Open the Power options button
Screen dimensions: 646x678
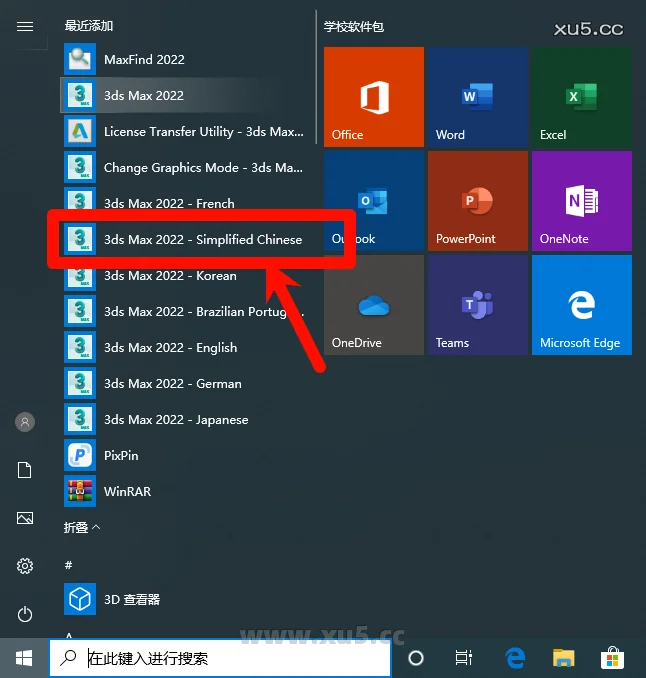pos(25,614)
